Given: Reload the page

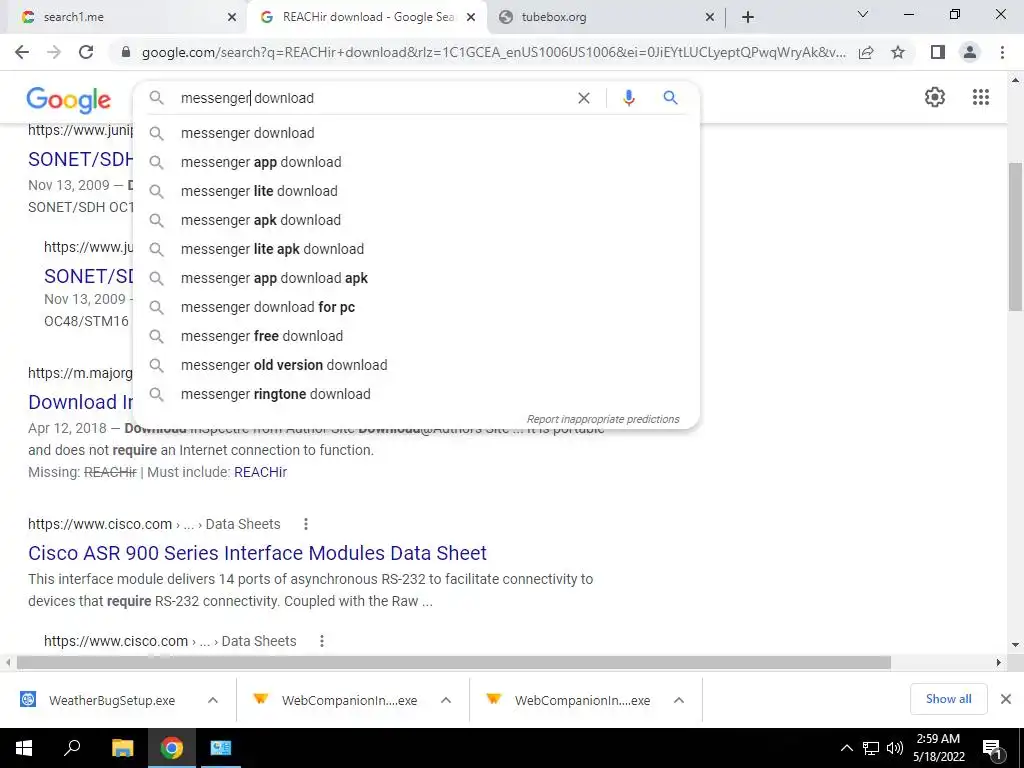Looking at the screenshot, I should click(x=86, y=52).
